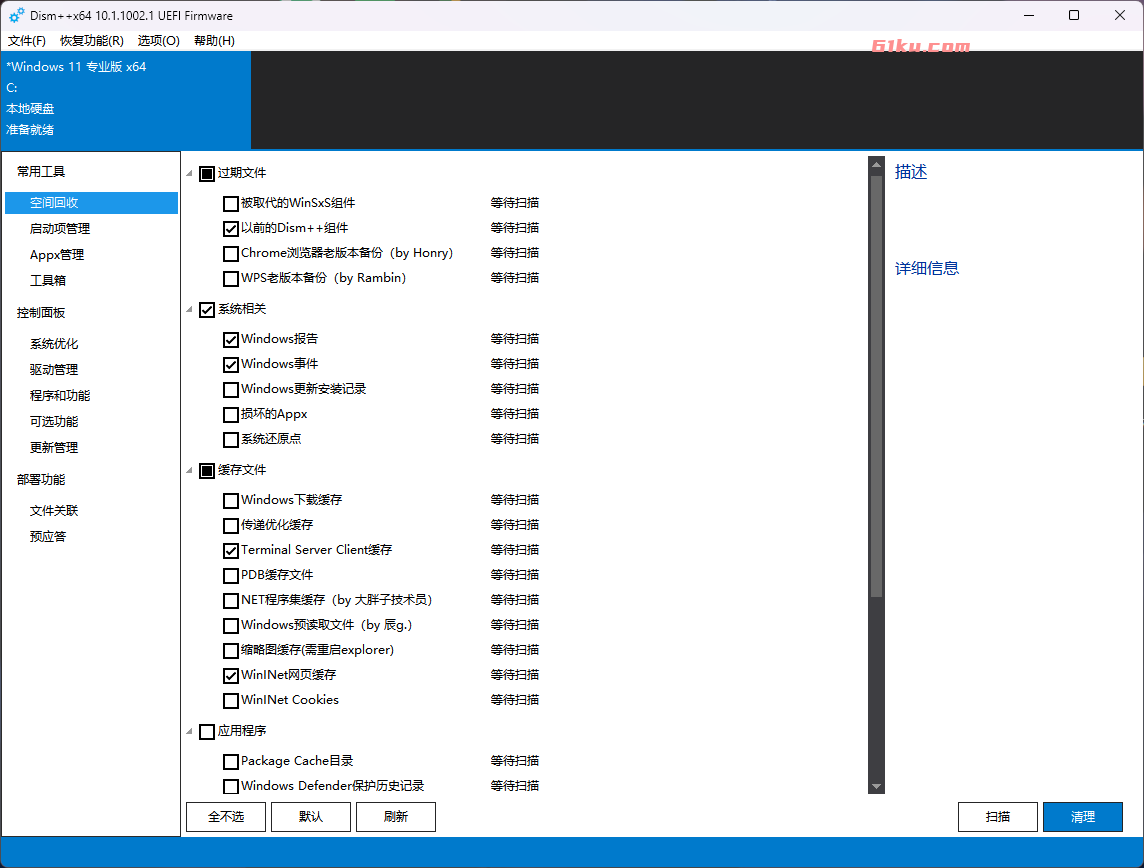This screenshot has height=868, width=1144.
Task: Collapse the 系统相关 group arrow
Action: 190,309
